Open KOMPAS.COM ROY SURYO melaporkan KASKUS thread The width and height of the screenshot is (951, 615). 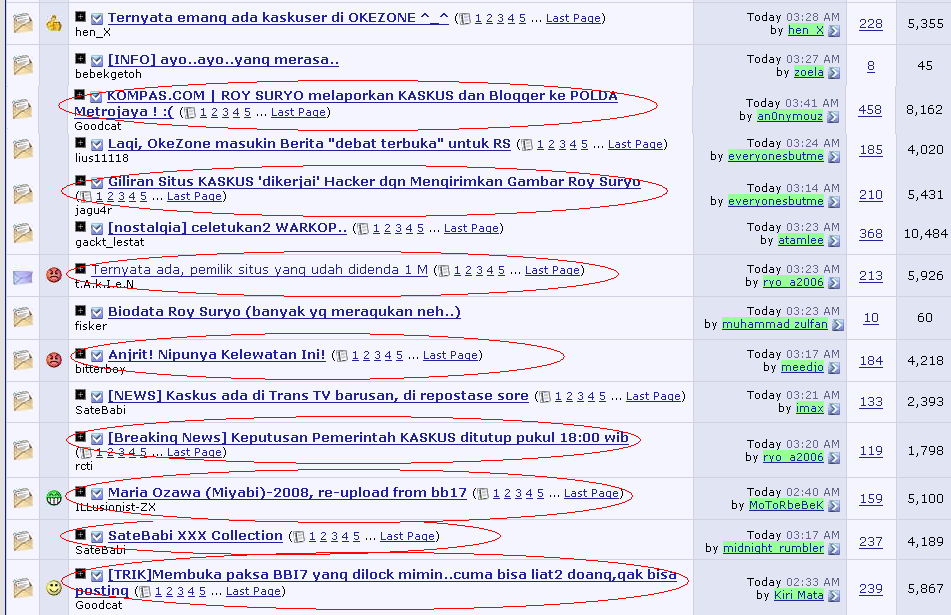[346, 104]
